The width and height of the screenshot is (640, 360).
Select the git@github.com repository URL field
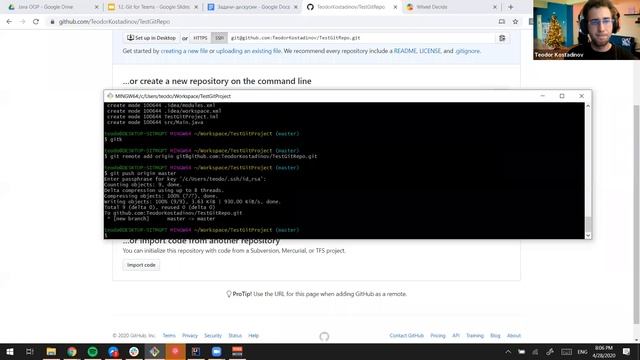[x=361, y=38]
